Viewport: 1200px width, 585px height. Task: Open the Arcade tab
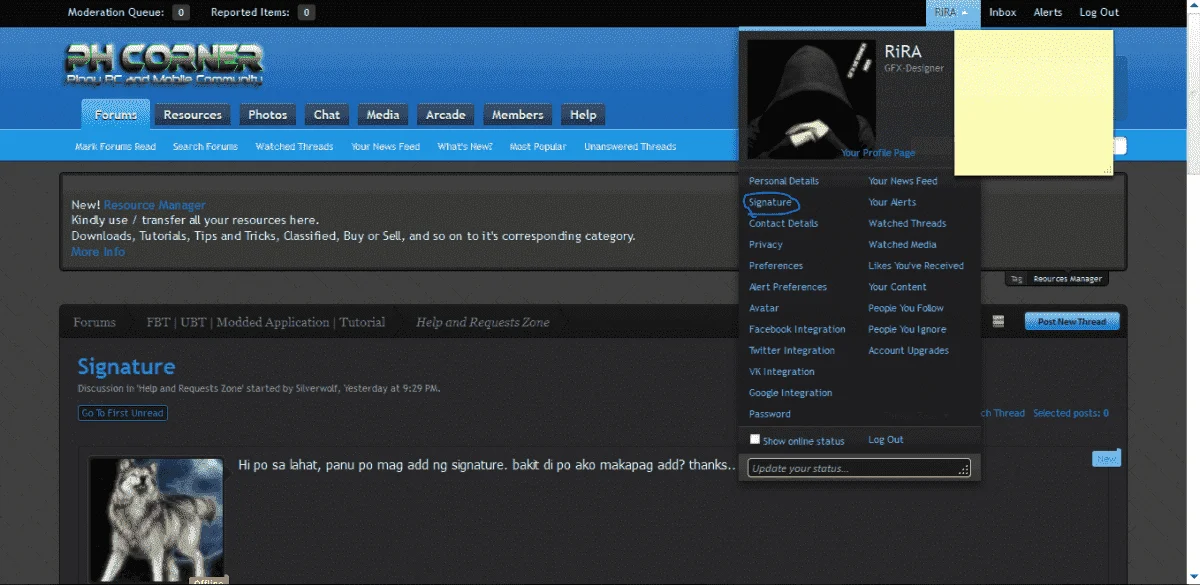point(446,115)
